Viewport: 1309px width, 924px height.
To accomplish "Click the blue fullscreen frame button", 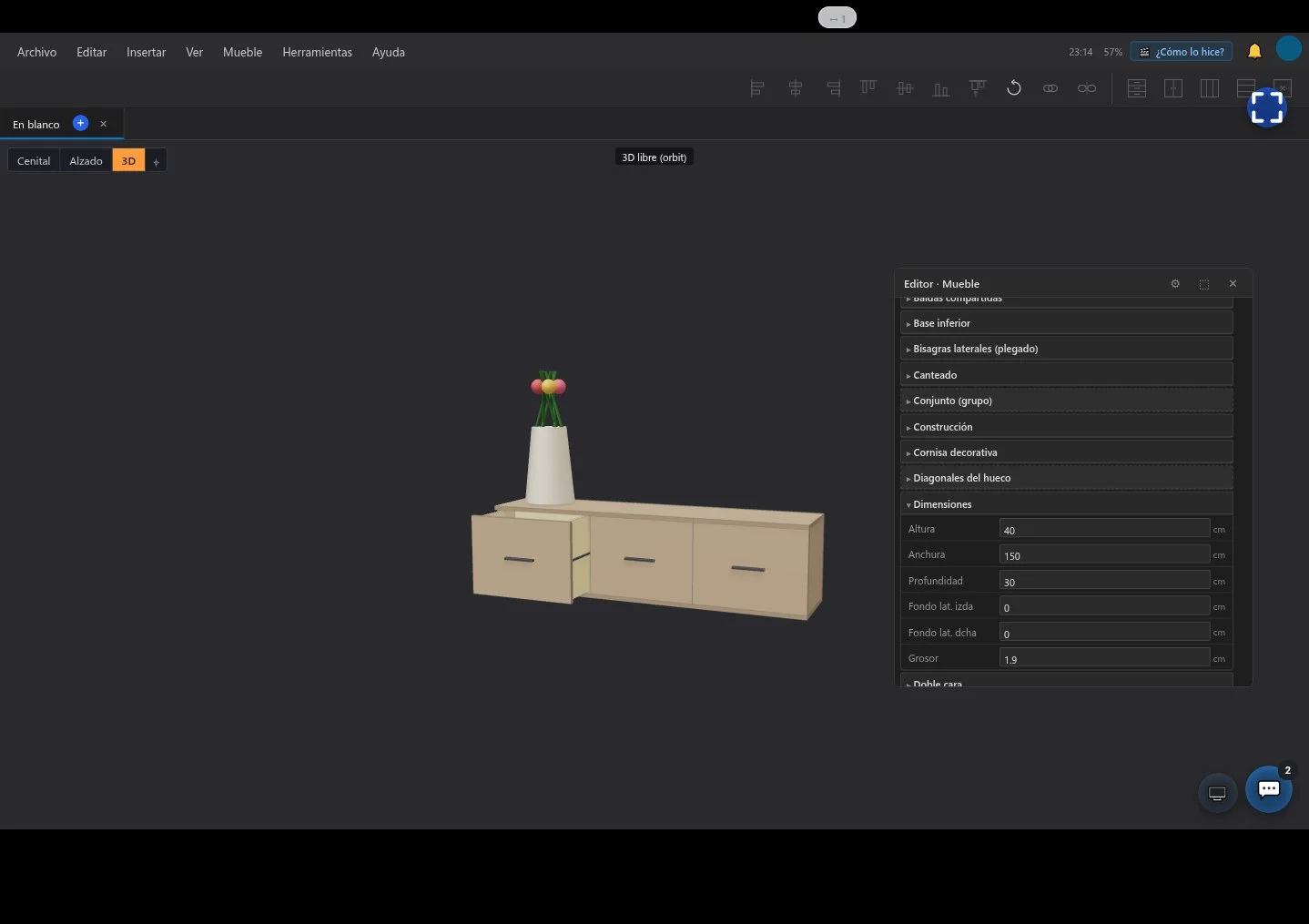I will click(1267, 107).
